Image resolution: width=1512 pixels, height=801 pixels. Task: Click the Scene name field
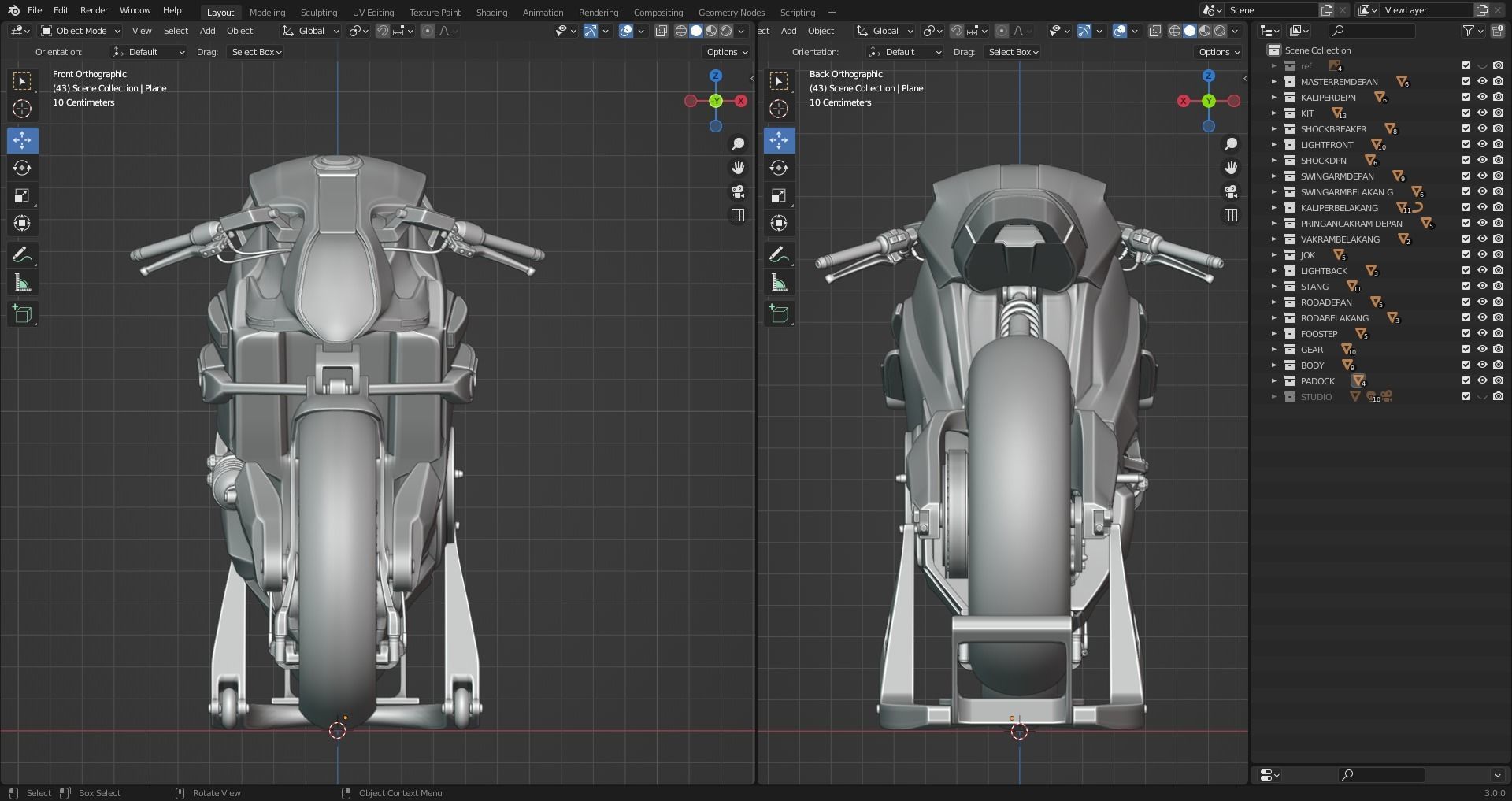coord(1271,10)
